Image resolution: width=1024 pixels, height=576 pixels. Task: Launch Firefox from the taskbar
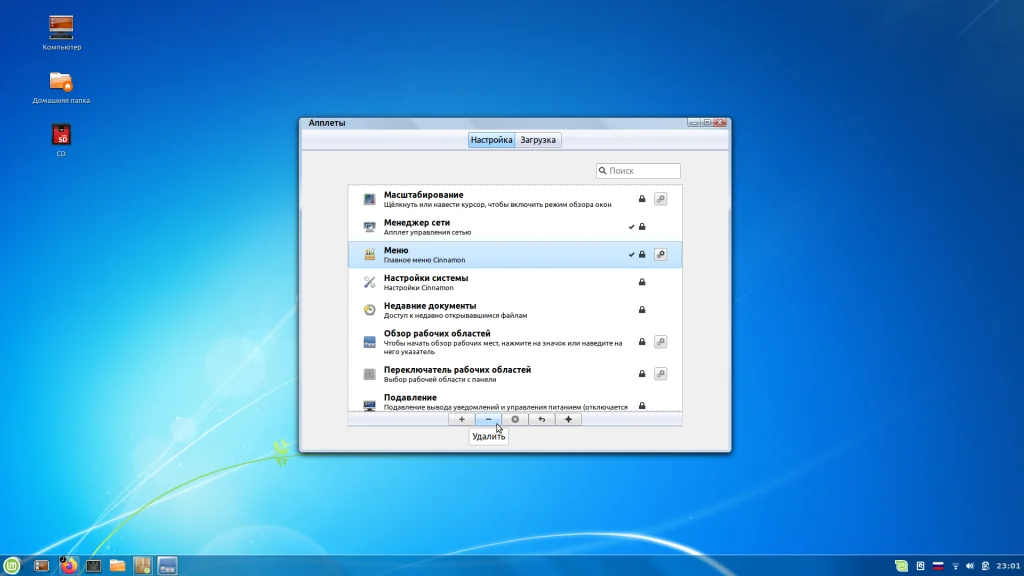68,565
